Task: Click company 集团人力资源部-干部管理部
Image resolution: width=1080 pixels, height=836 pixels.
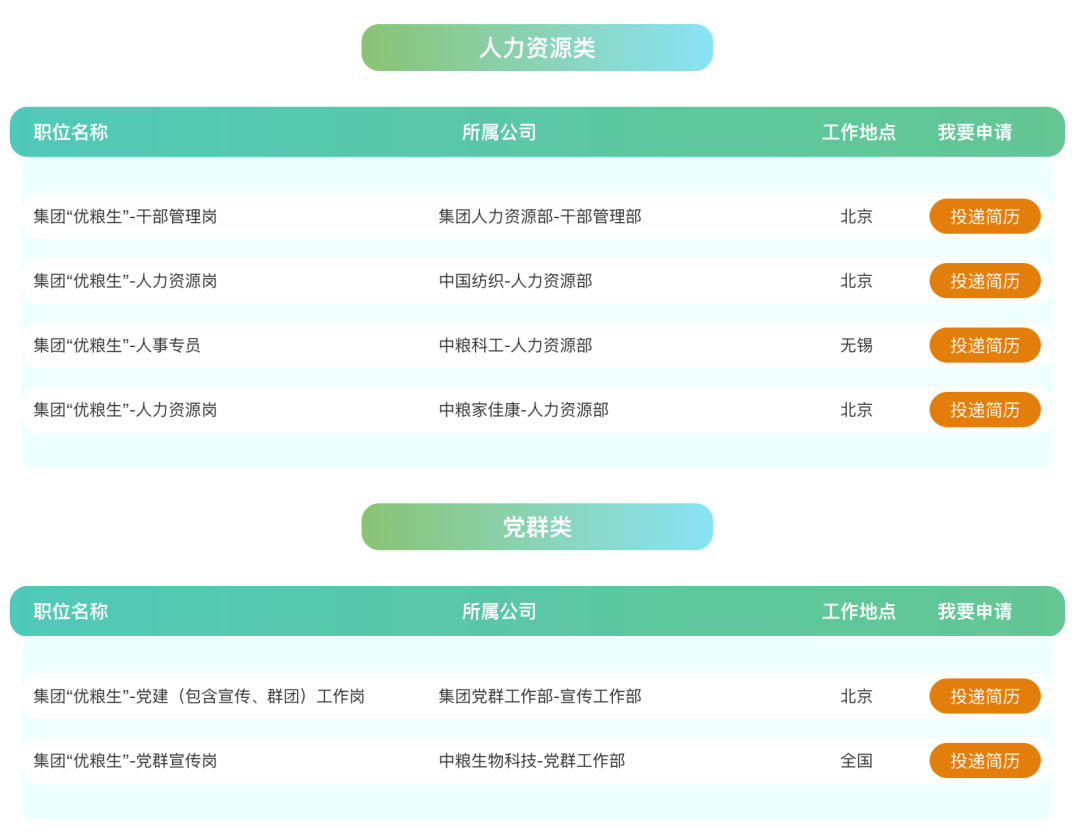Action: pos(540,216)
